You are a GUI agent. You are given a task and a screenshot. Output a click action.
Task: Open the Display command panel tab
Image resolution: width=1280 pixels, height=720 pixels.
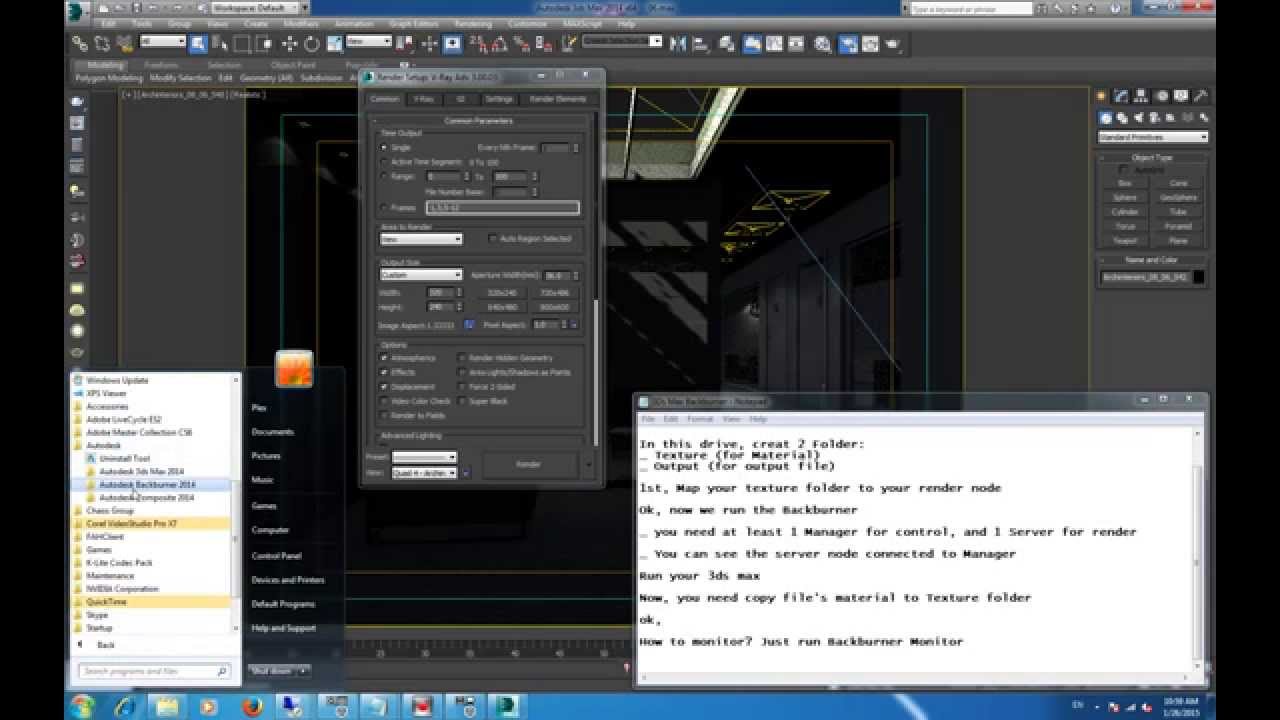(x=1181, y=97)
